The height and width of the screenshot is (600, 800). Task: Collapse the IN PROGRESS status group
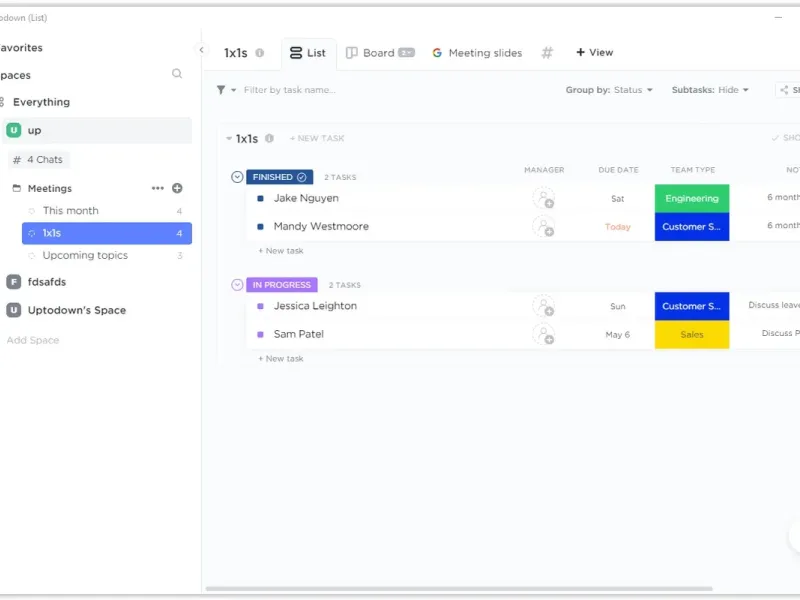(237, 285)
